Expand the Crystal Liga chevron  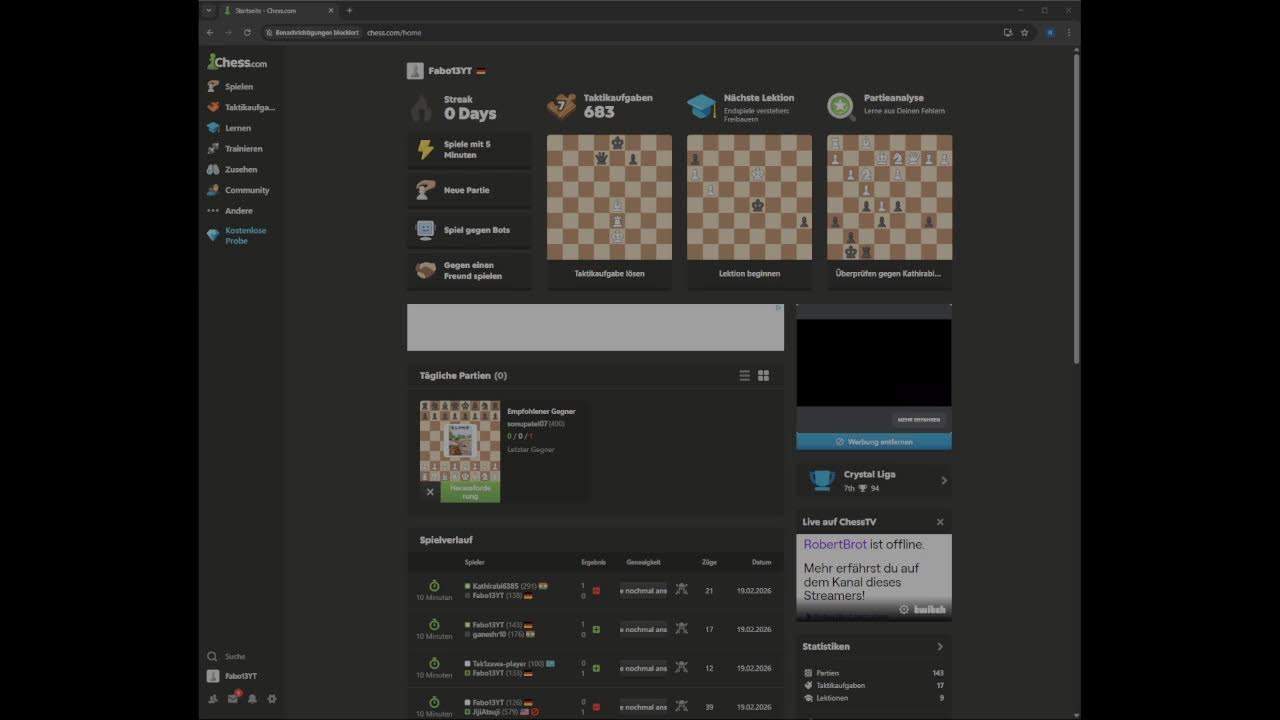944,481
